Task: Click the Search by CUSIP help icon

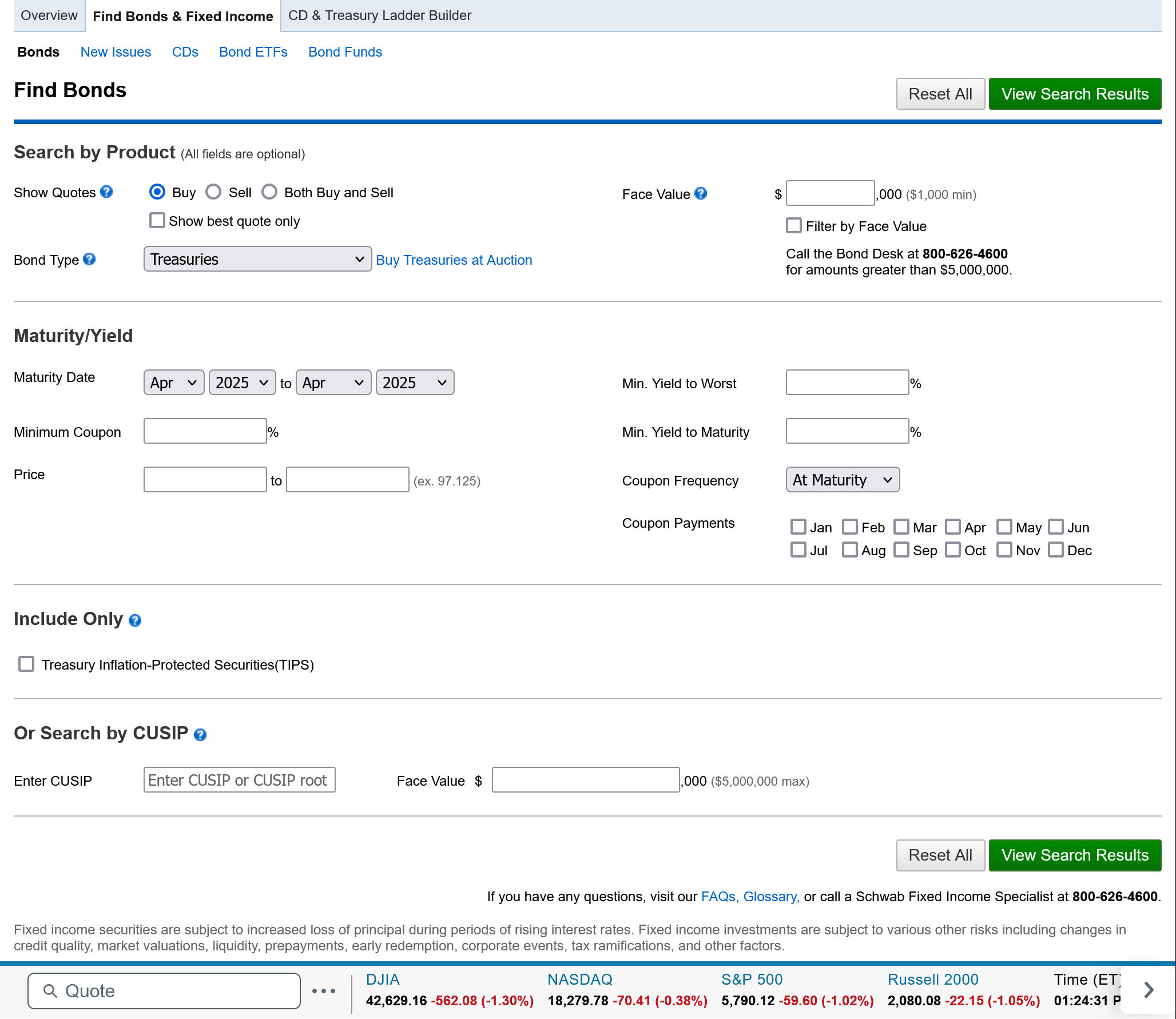Action: click(x=200, y=735)
